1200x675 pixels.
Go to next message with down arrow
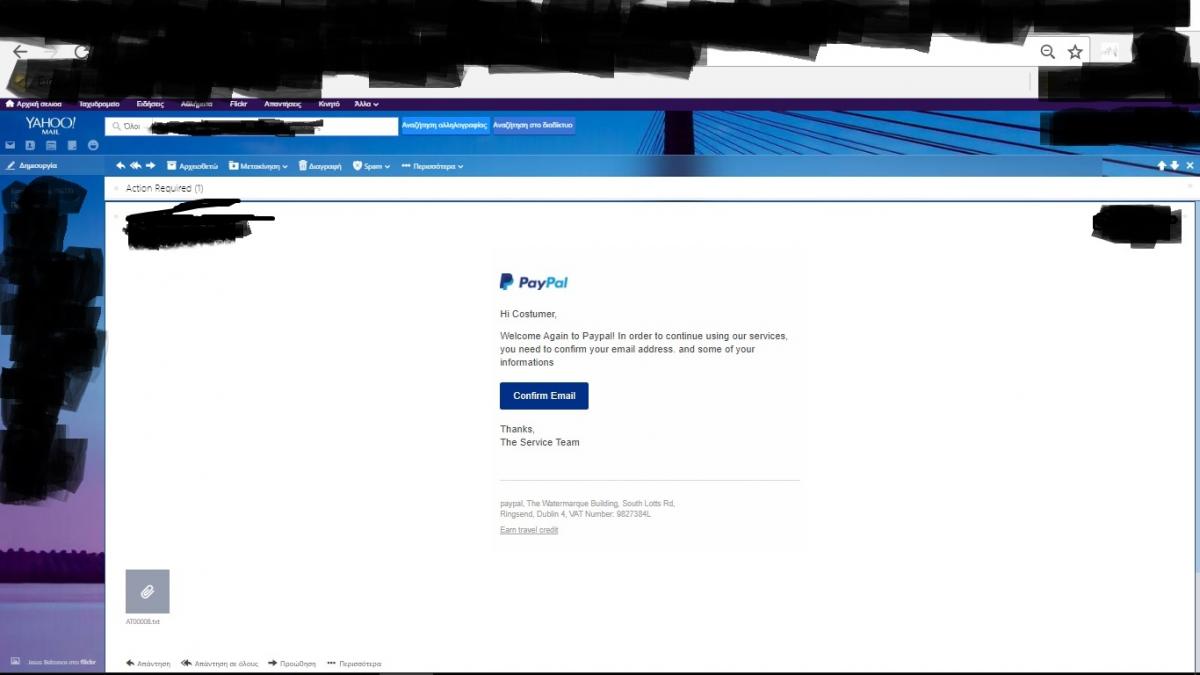point(1175,166)
